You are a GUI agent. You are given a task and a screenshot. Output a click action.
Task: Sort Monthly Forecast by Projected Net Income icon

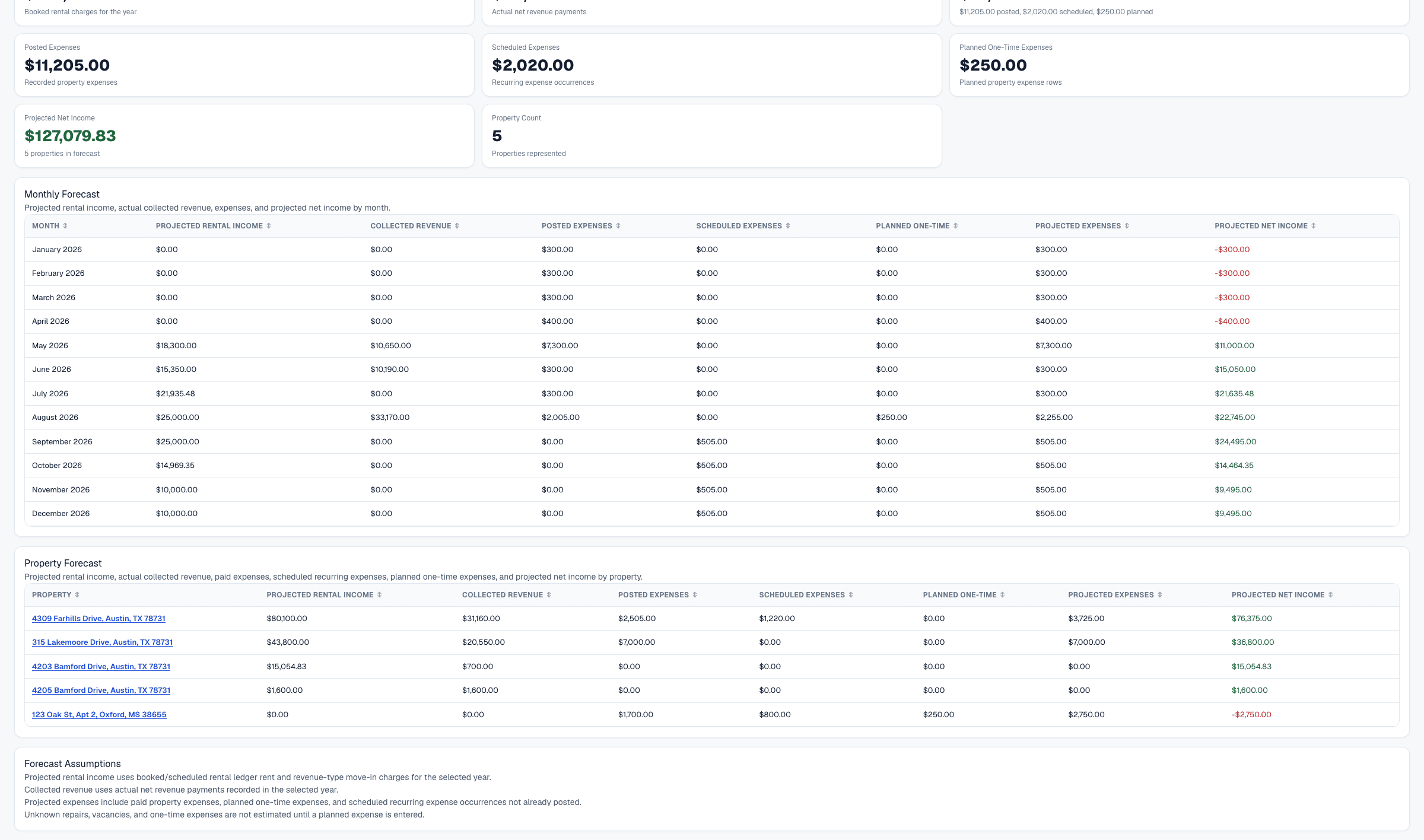coord(1314,226)
